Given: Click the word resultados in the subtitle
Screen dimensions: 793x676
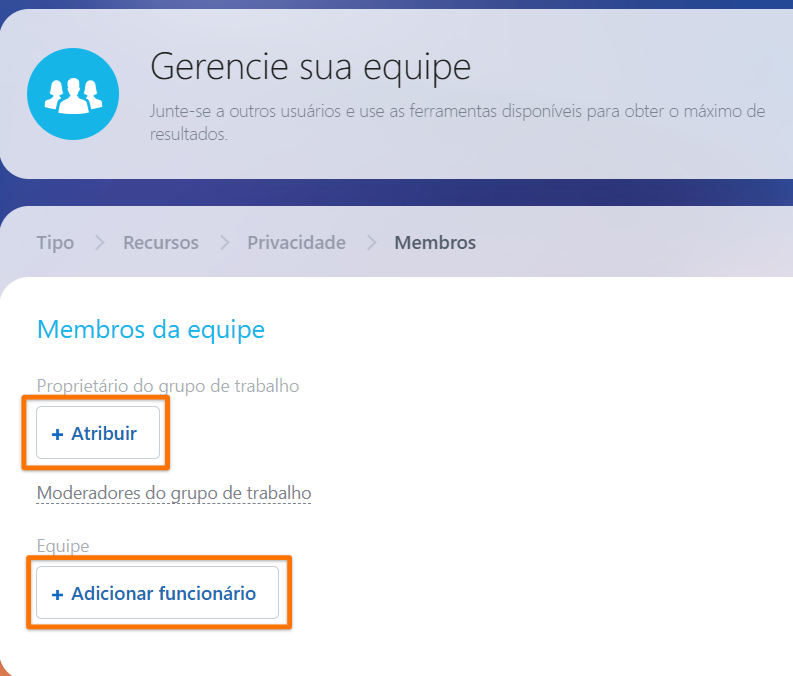Looking at the screenshot, I should coord(189,134).
